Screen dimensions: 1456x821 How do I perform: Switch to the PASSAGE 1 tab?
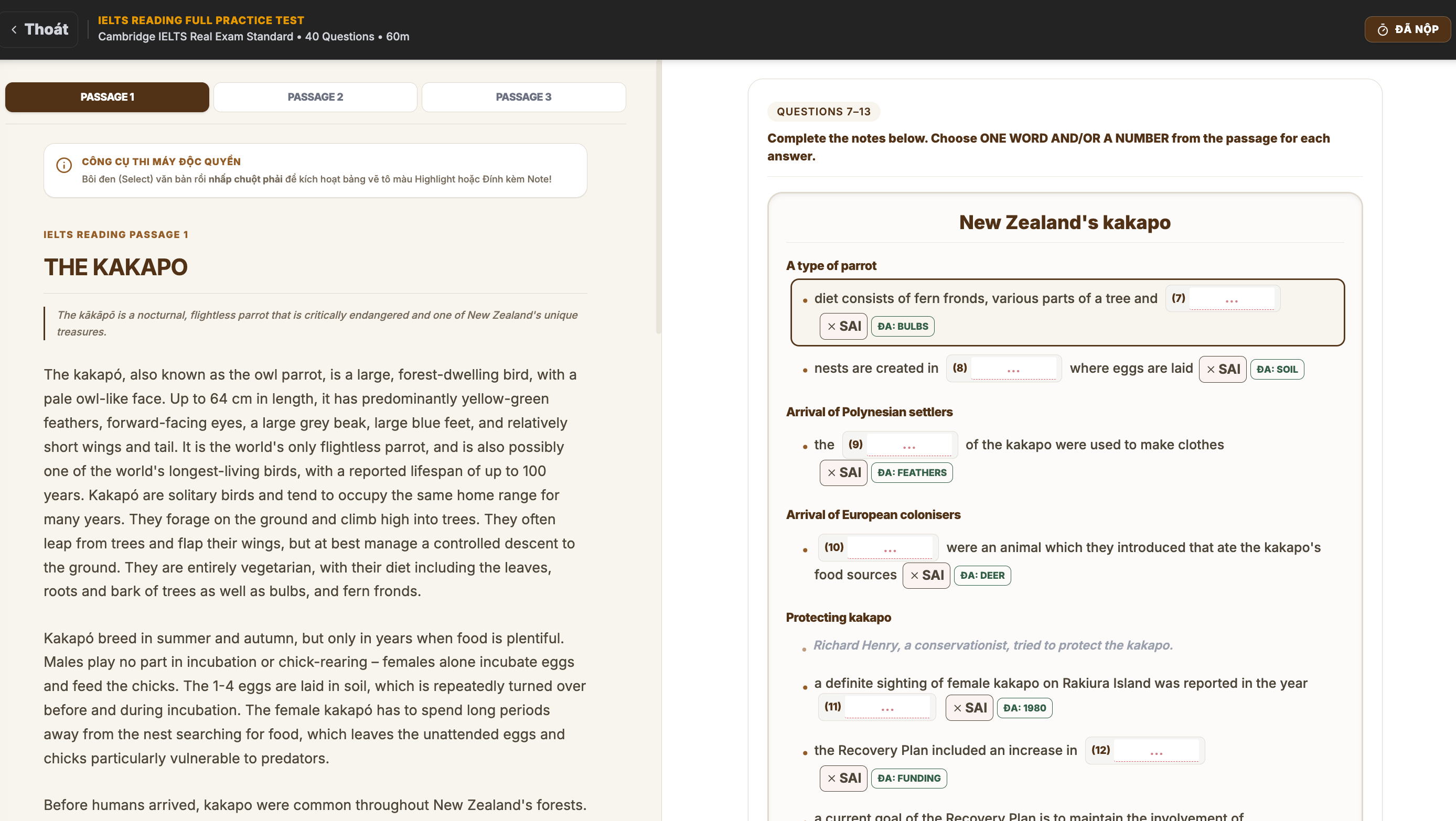click(107, 97)
